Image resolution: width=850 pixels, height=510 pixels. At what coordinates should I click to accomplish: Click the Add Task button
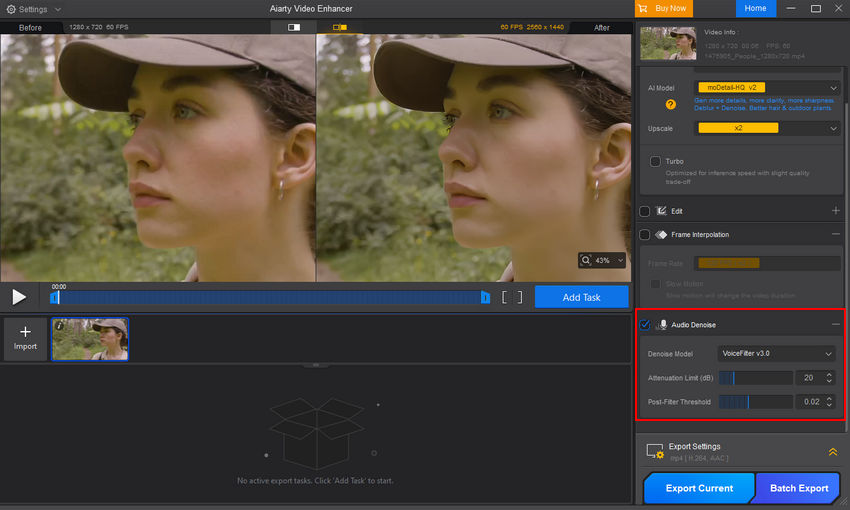[581, 297]
